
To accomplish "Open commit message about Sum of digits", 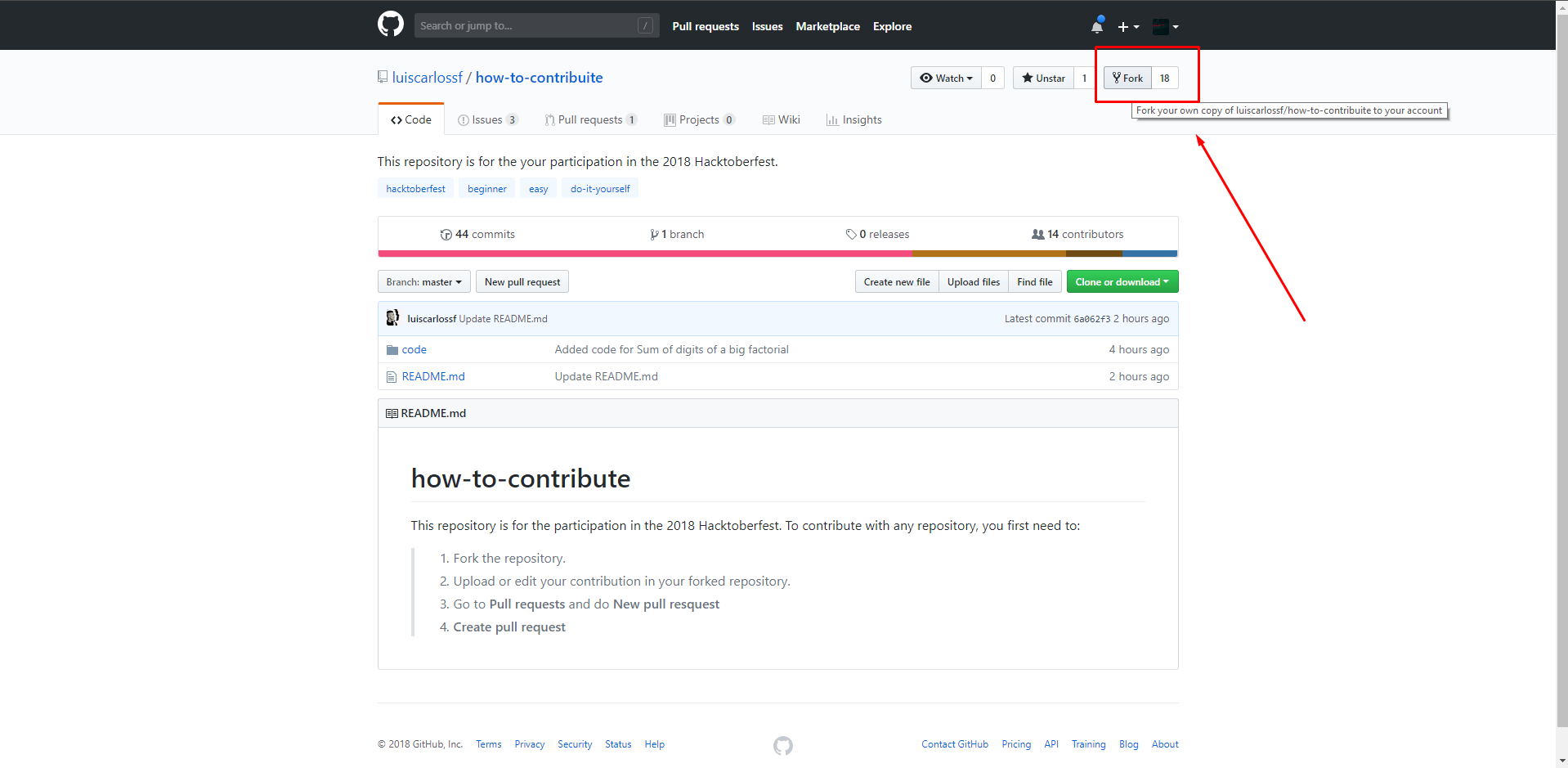I will 671,349.
